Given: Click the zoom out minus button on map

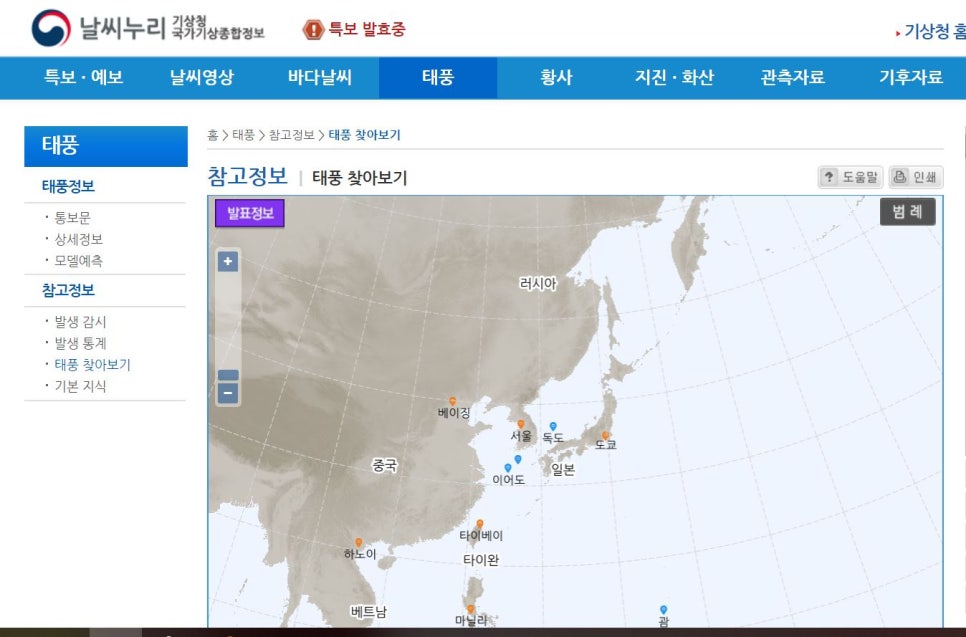Looking at the screenshot, I should (228, 394).
